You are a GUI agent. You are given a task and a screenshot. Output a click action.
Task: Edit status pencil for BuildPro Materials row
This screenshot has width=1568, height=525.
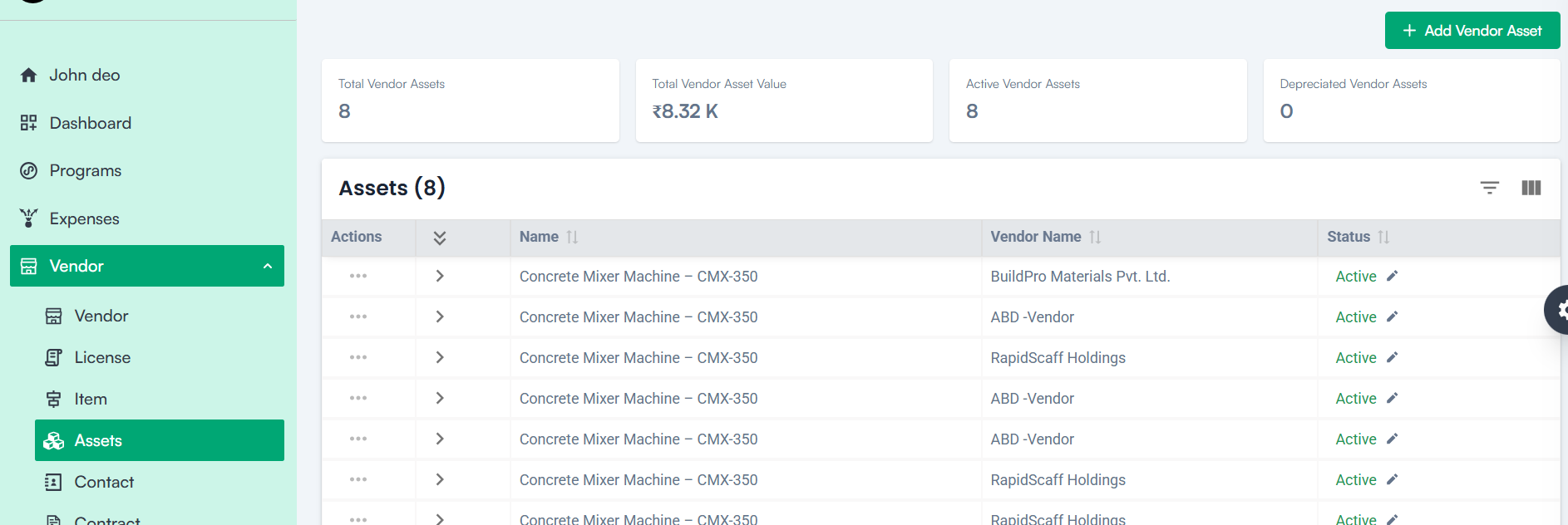[x=1393, y=276]
